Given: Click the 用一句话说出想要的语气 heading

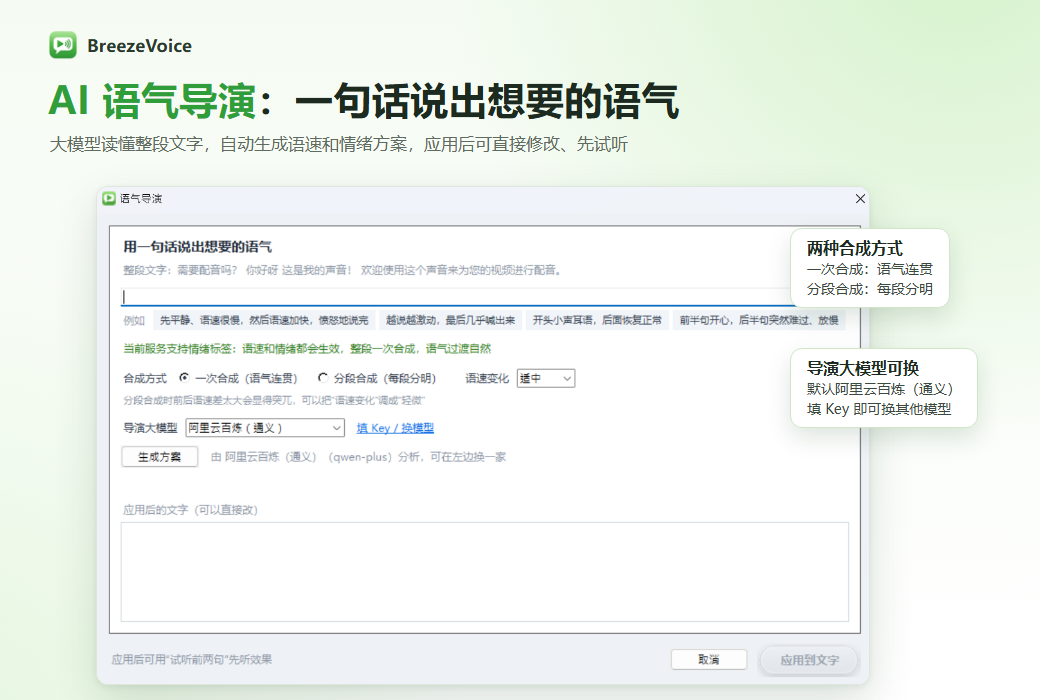Looking at the screenshot, I should click(198, 247).
